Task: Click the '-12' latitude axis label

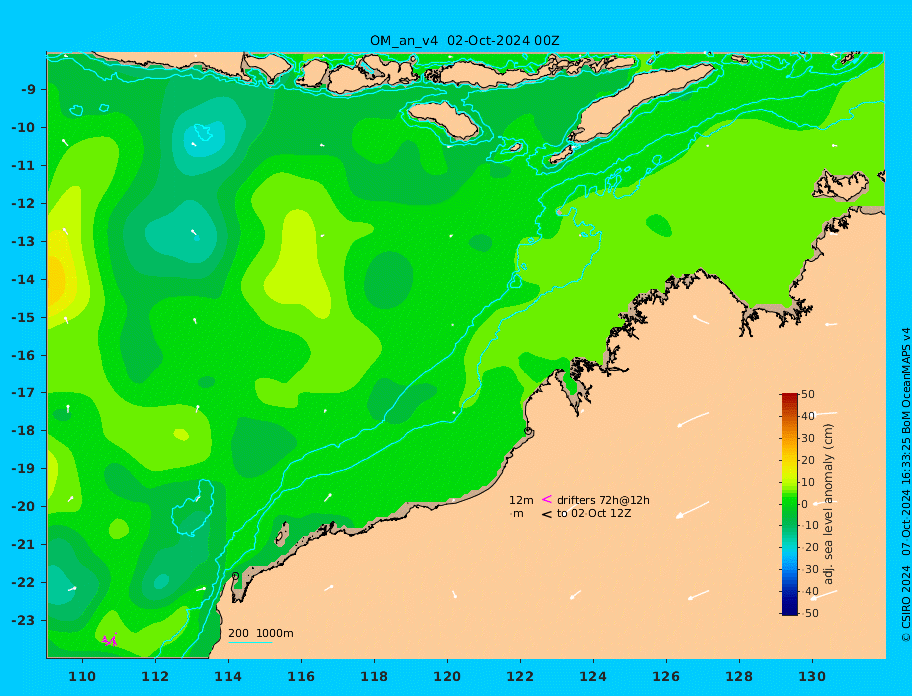Action: [x=23, y=204]
